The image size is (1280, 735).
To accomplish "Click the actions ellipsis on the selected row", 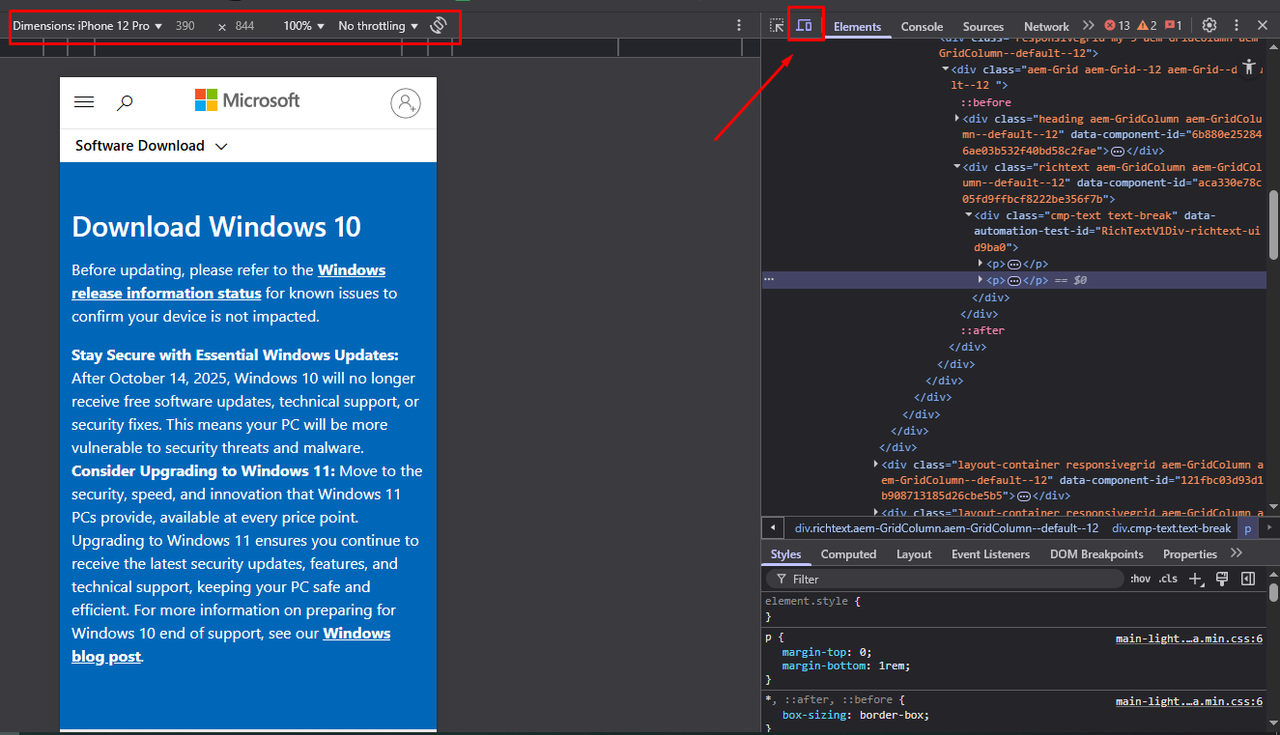I will [768, 280].
